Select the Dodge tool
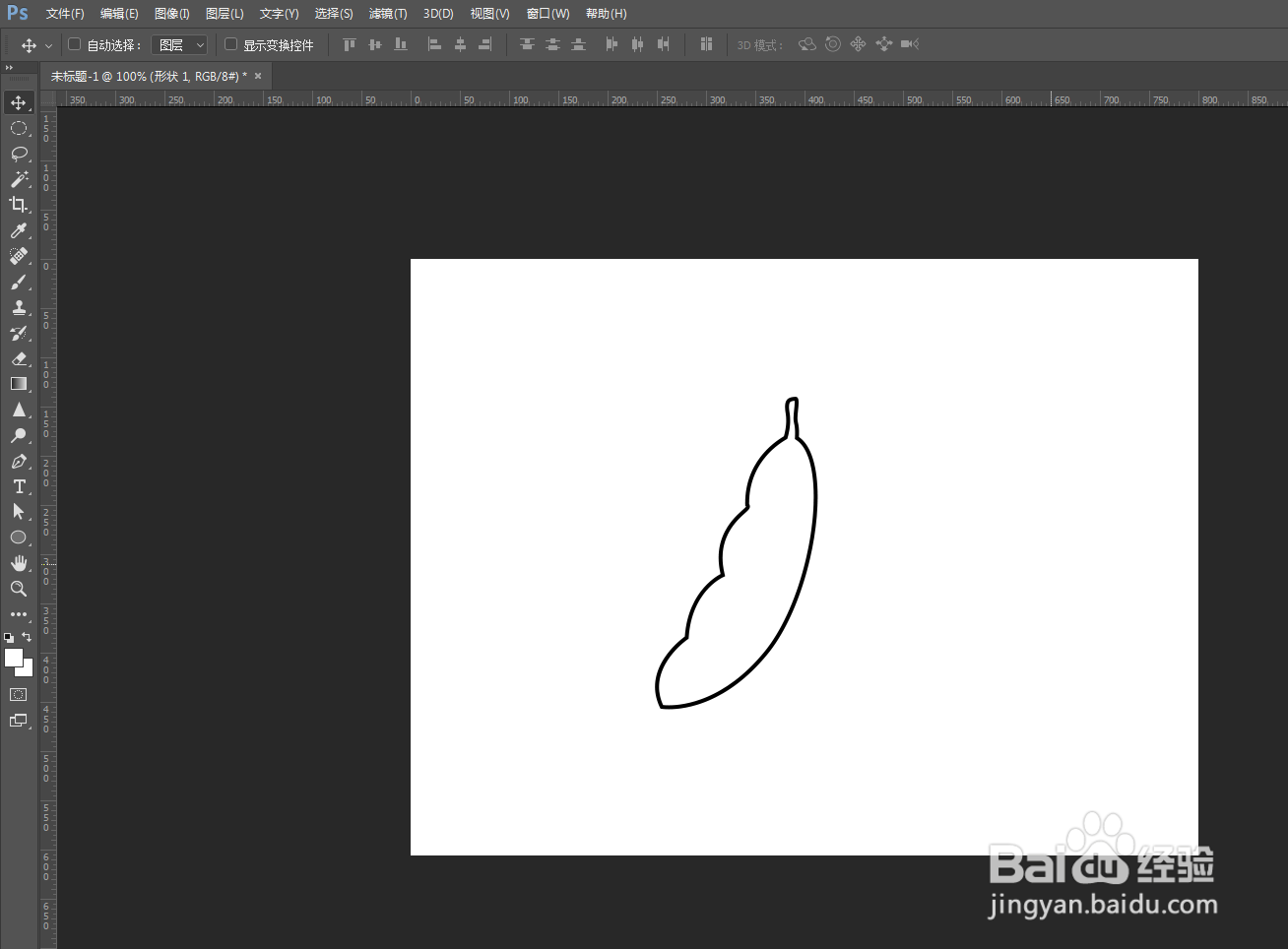Image resolution: width=1288 pixels, height=949 pixels. [19, 435]
